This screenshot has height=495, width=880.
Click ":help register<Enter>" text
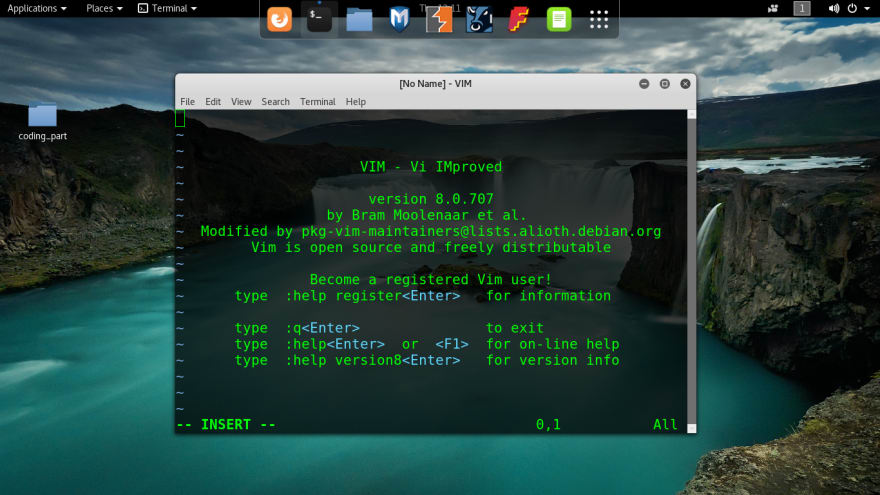(x=373, y=296)
